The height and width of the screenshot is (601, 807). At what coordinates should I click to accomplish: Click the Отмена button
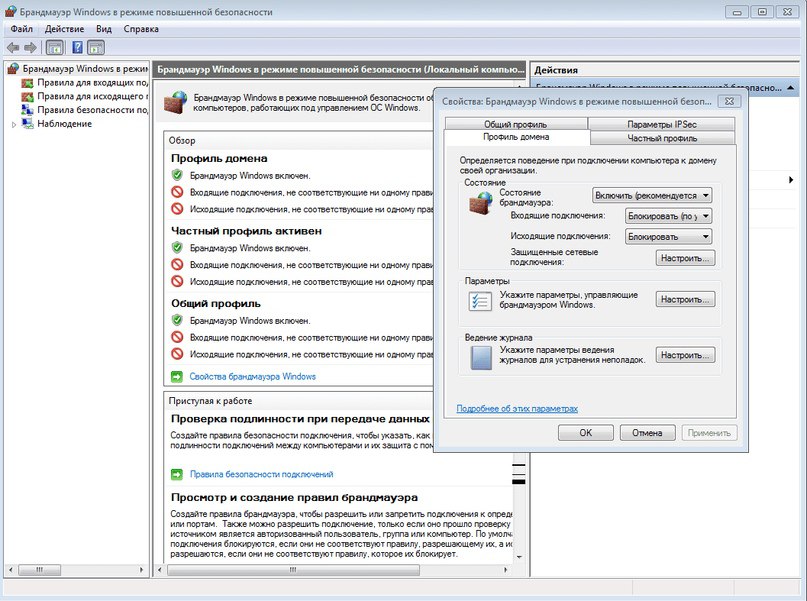coord(647,433)
